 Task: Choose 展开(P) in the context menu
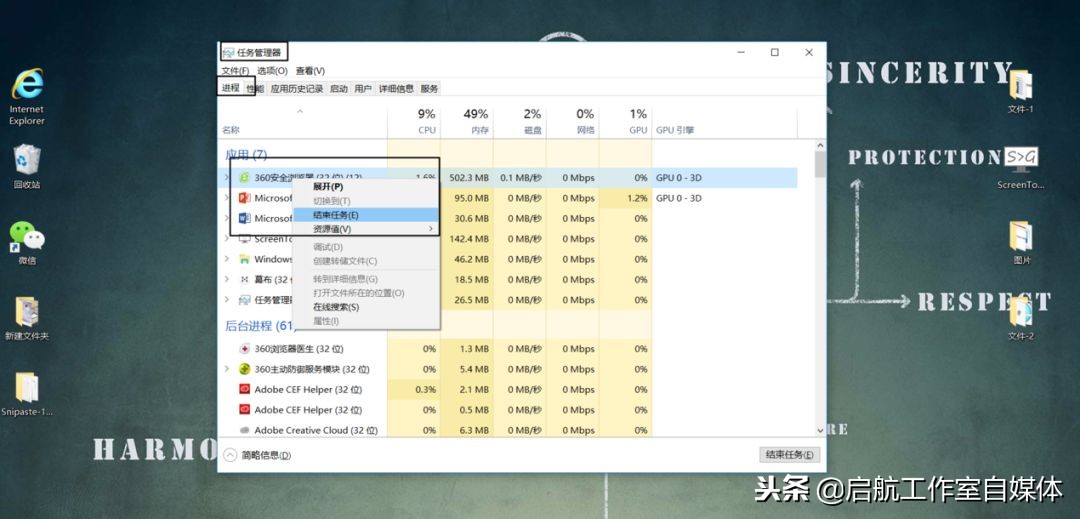tap(366, 187)
